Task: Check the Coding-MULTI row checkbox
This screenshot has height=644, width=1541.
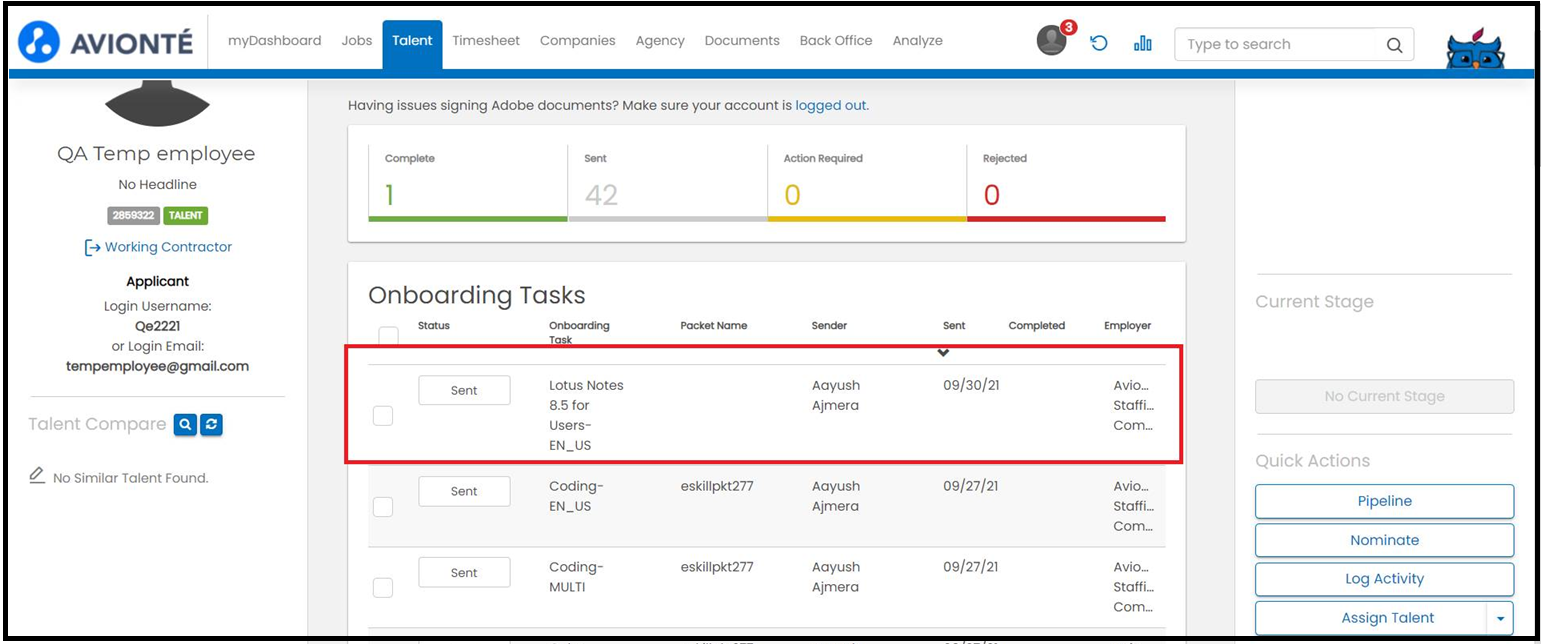Action: coord(383,588)
